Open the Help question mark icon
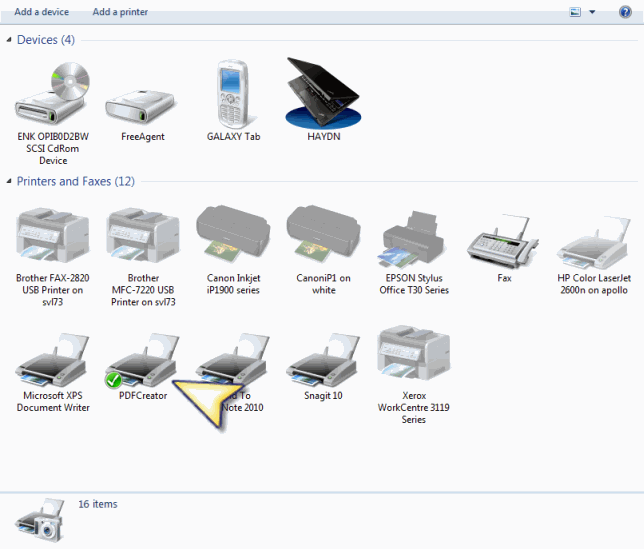 [625, 12]
